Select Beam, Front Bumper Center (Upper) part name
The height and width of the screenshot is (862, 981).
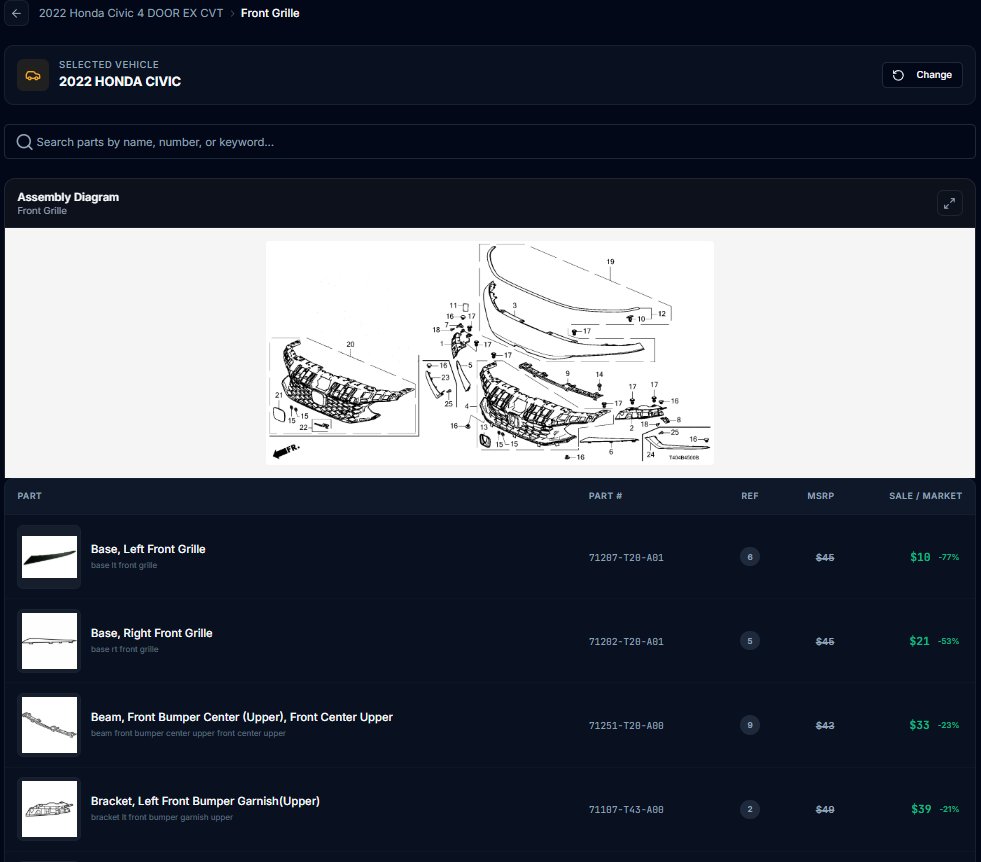[241, 717]
